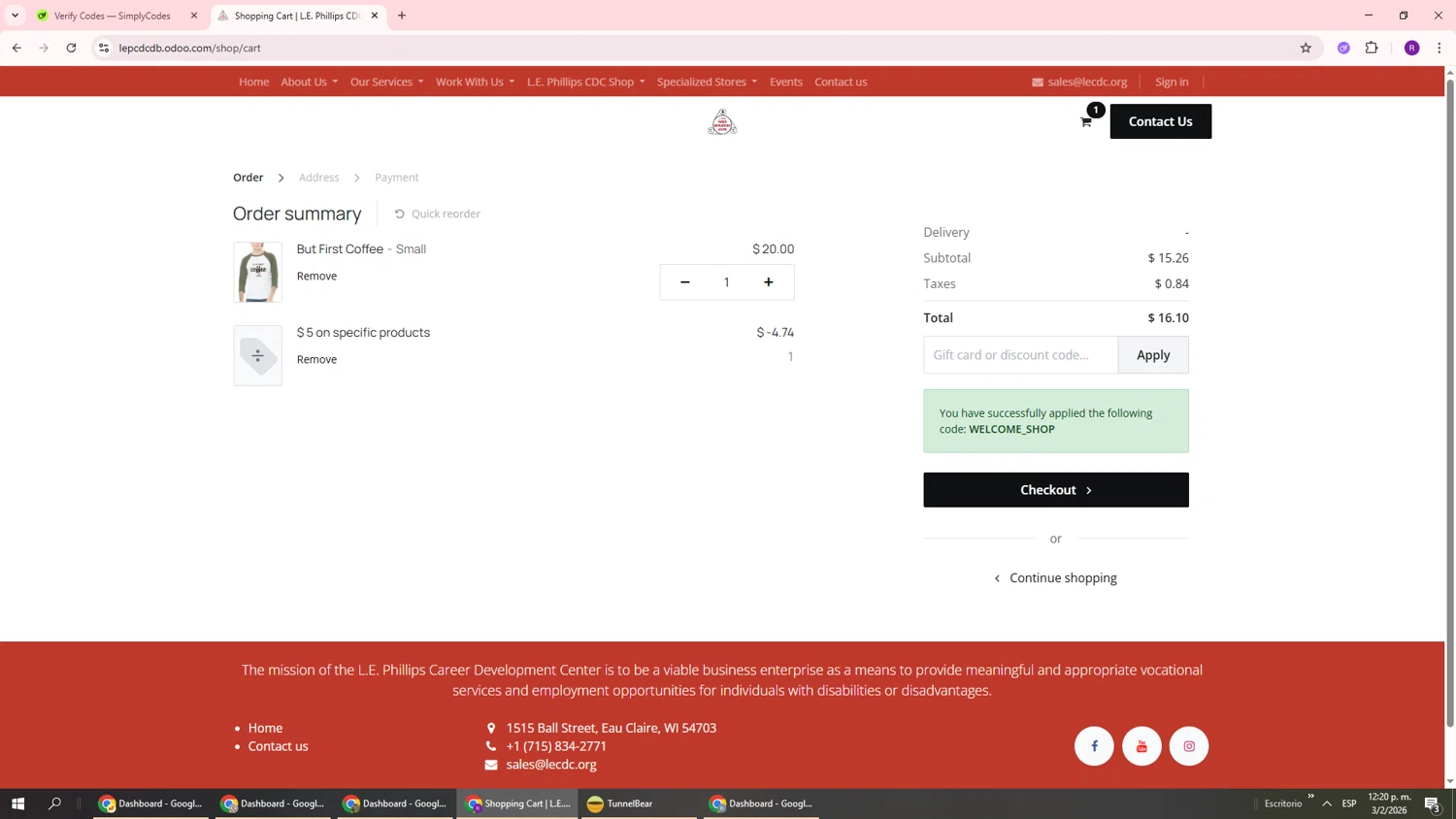Click the browser address bar URL
The height and width of the screenshot is (819, 1456).
tap(190, 48)
